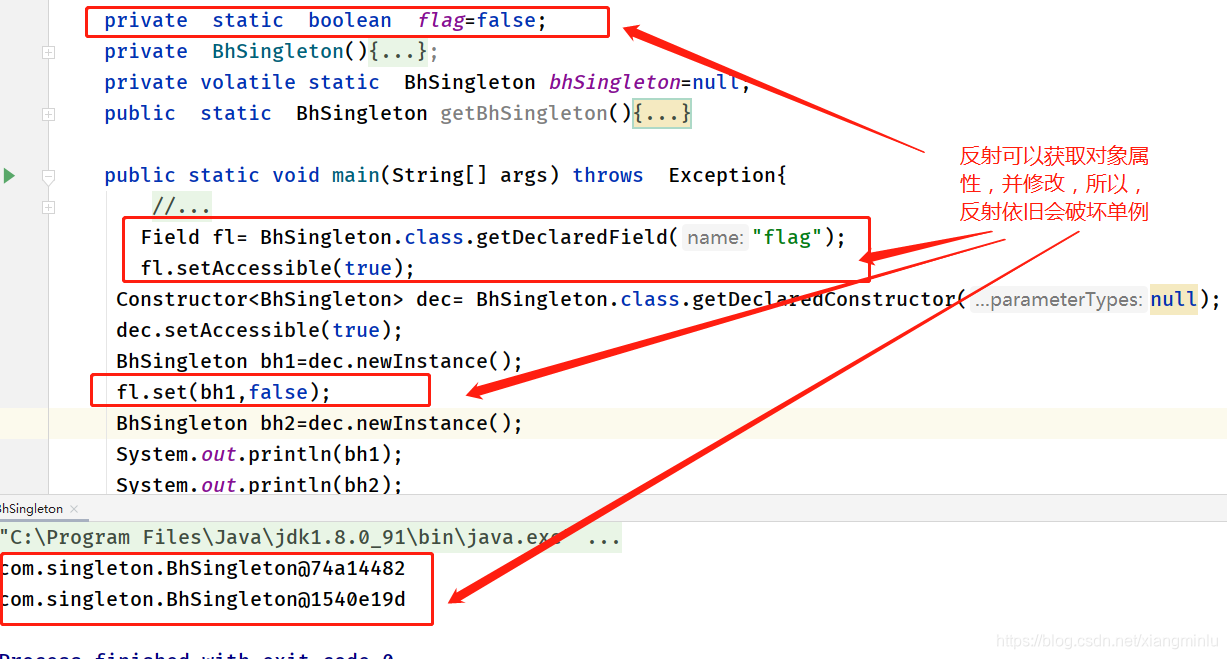Viewport: 1227px width, 659px height.
Task: Click console output BhSingleton@1540e19d
Action: coord(201,600)
